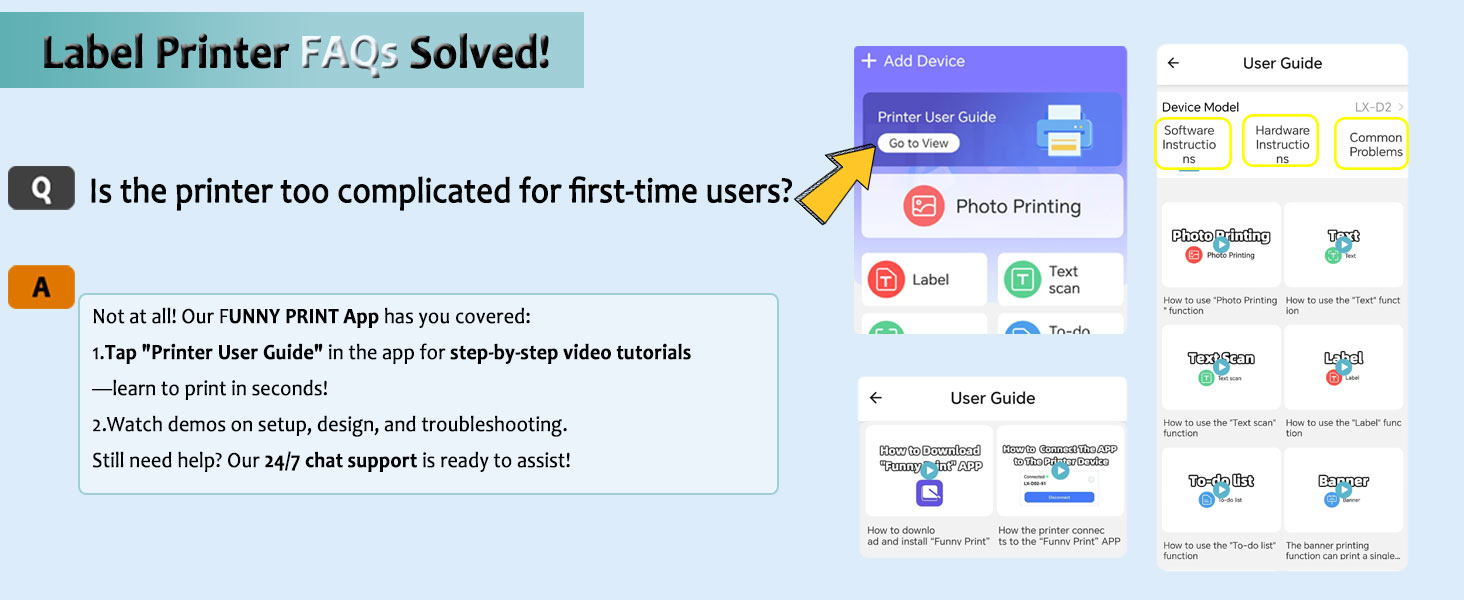Screen dimensions: 1464x600
Task: Select 'How to use the "Label" function' caption
Action: [x=1343, y=428]
